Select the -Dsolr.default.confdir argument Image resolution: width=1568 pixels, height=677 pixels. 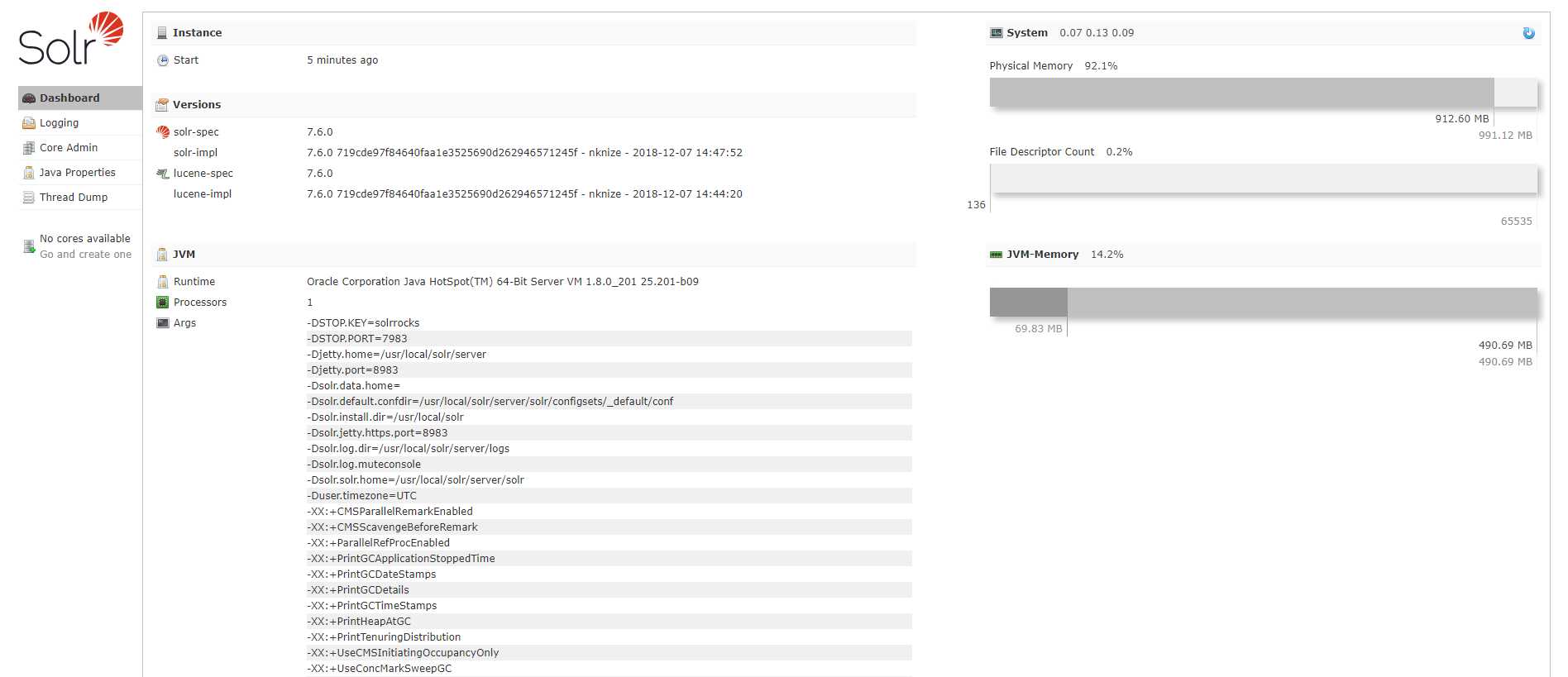[490, 402]
